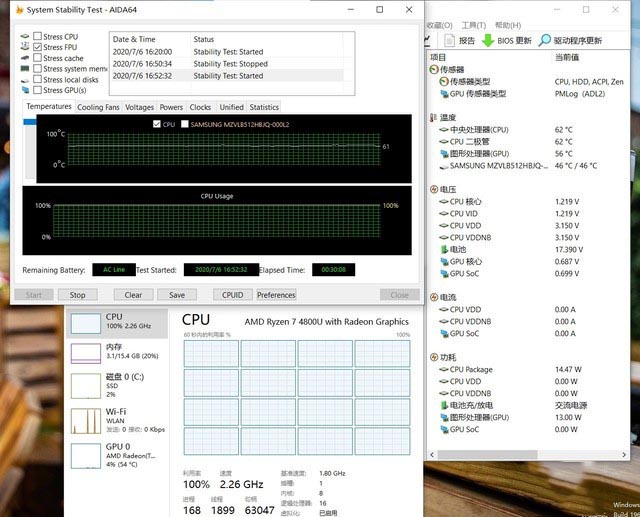
Task: Enable Stress local disks checkbox
Action: click(x=38, y=79)
